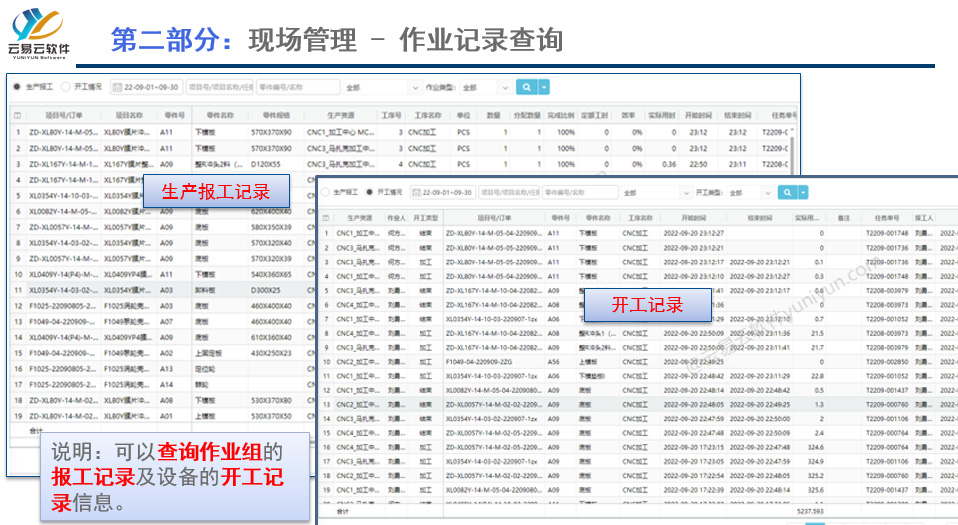
Task: Open calendar icon of date range in 开工情况 window
Action: pos(416,193)
